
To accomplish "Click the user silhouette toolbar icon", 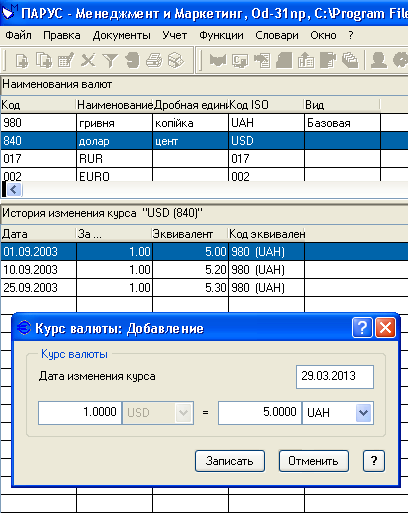I will tap(379, 60).
